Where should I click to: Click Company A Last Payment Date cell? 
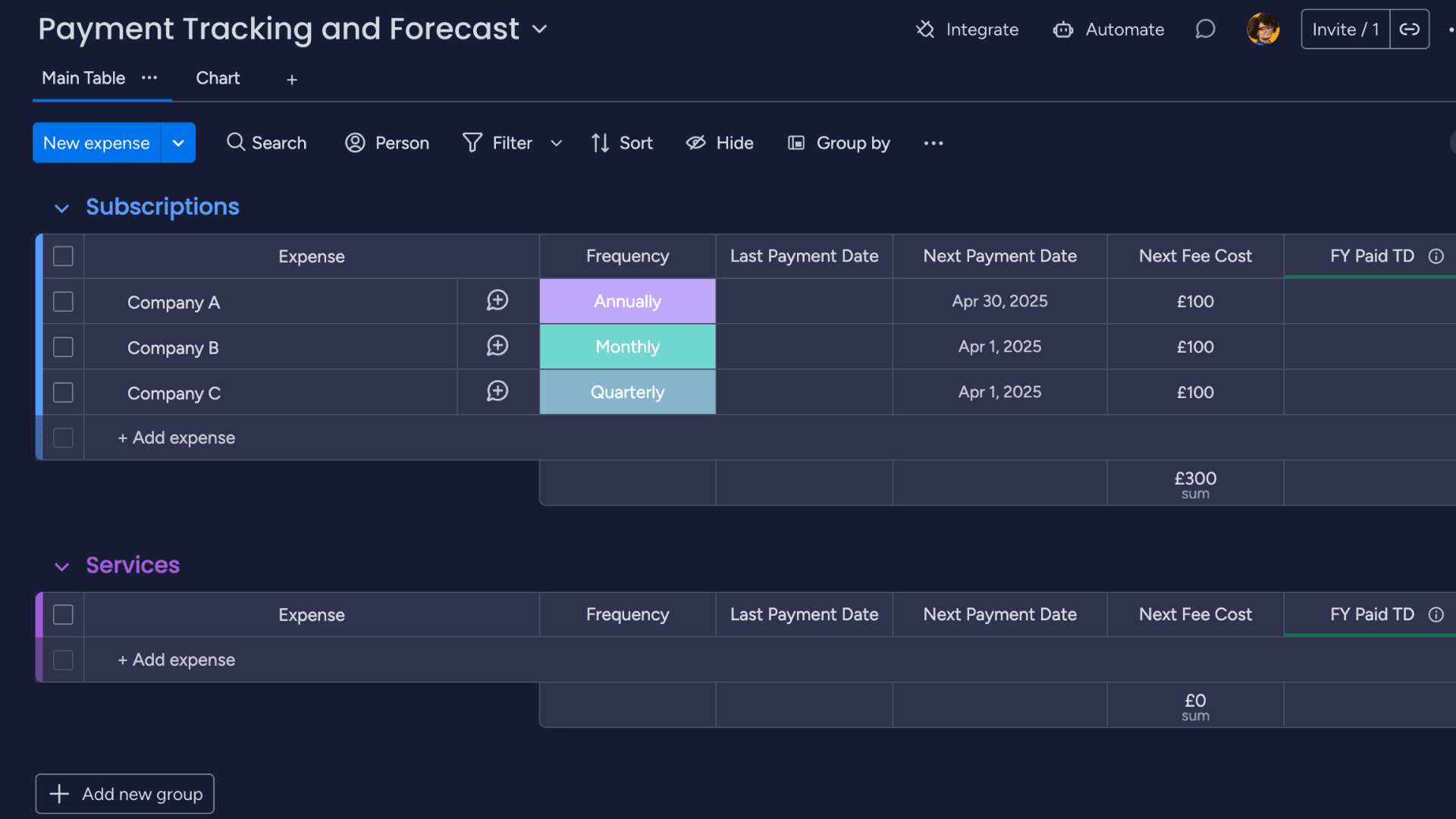click(x=805, y=301)
